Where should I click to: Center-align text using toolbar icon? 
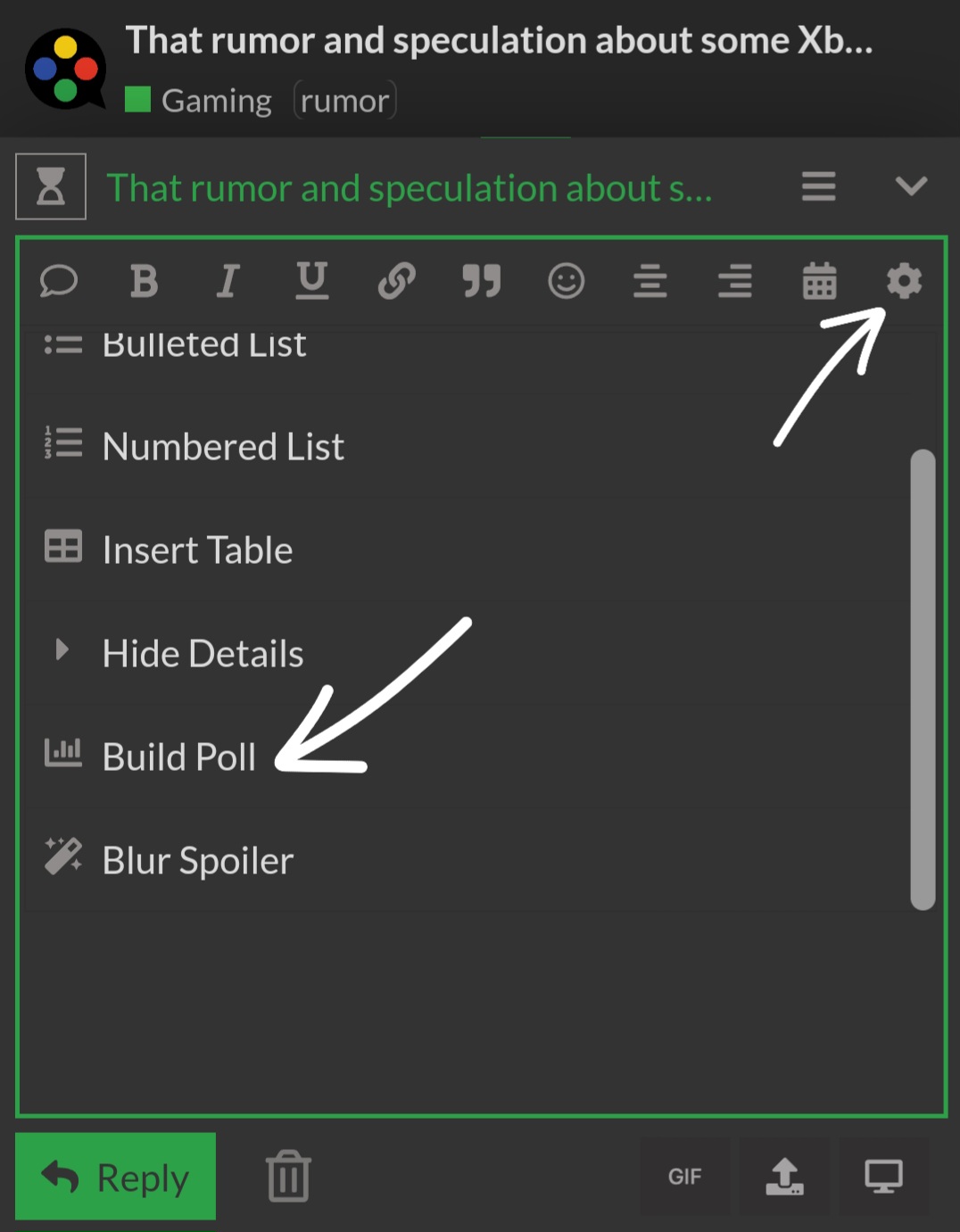(650, 281)
